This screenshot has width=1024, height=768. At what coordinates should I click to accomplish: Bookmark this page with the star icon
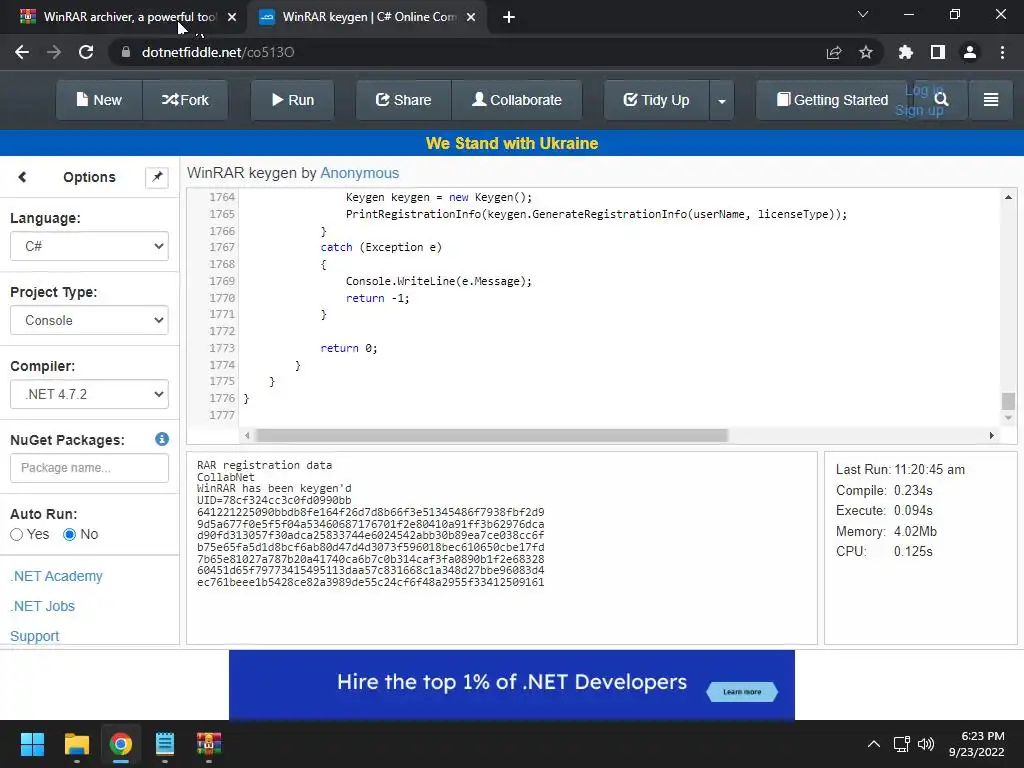[866, 52]
